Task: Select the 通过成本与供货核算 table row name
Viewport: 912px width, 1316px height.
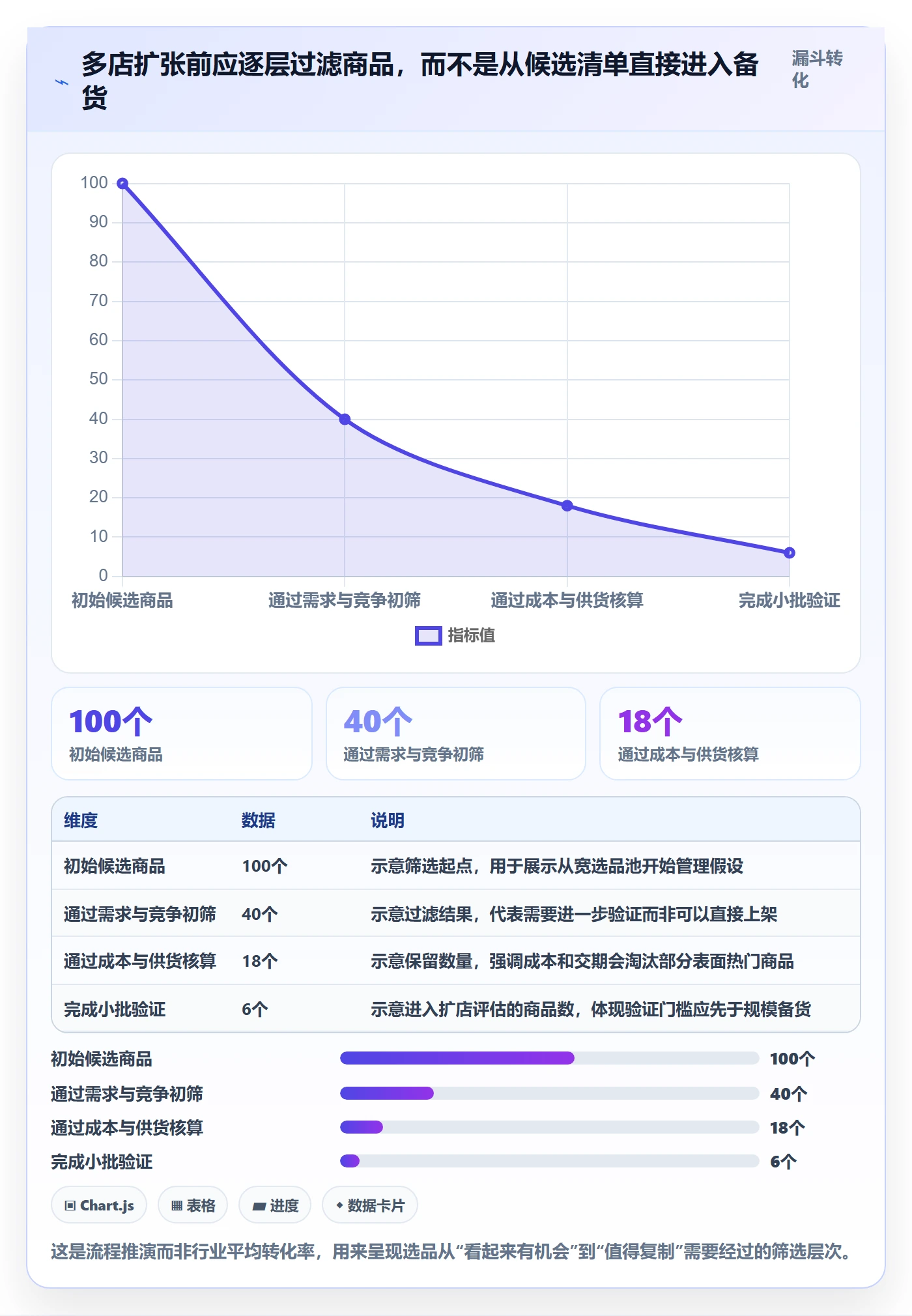Action: click(140, 961)
